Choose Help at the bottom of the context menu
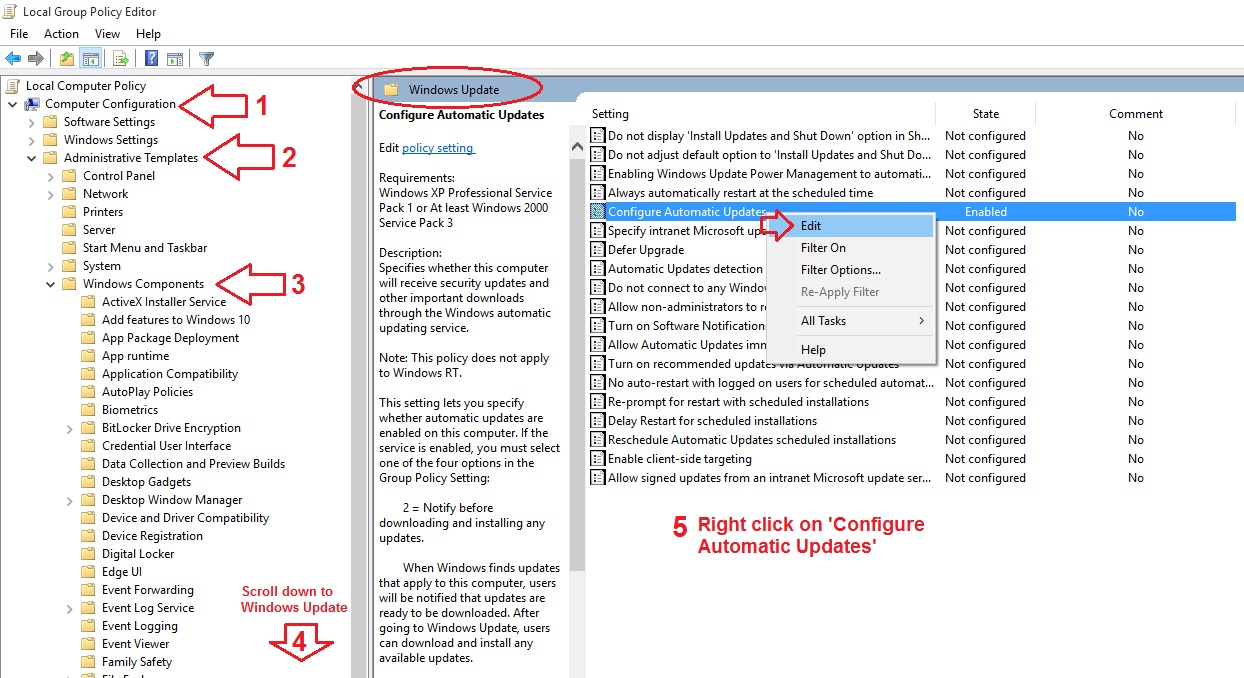1244x678 pixels. [850, 350]
